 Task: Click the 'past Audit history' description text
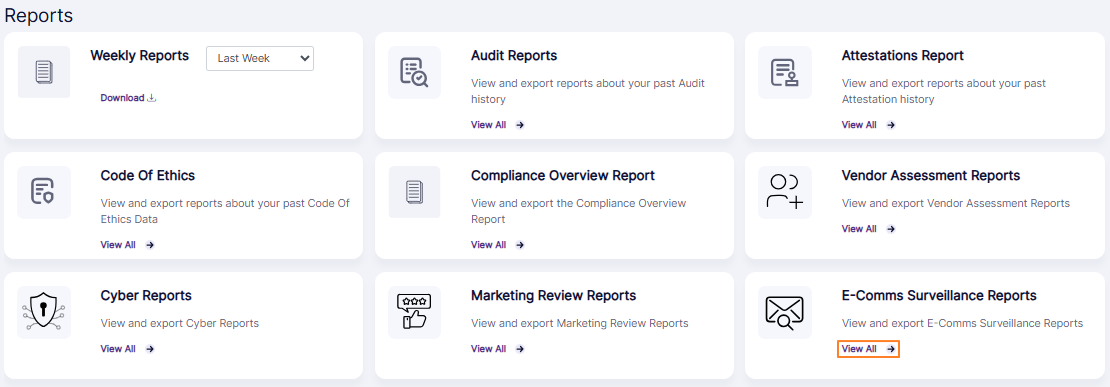588,92
